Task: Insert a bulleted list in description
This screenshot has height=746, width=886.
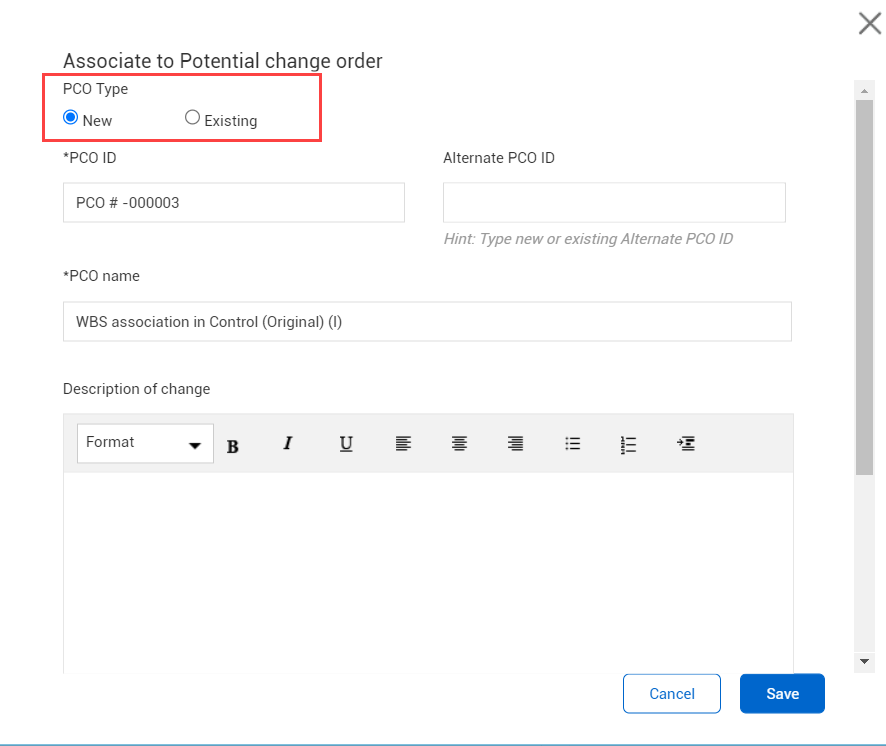Action: (x=572, y=444)
